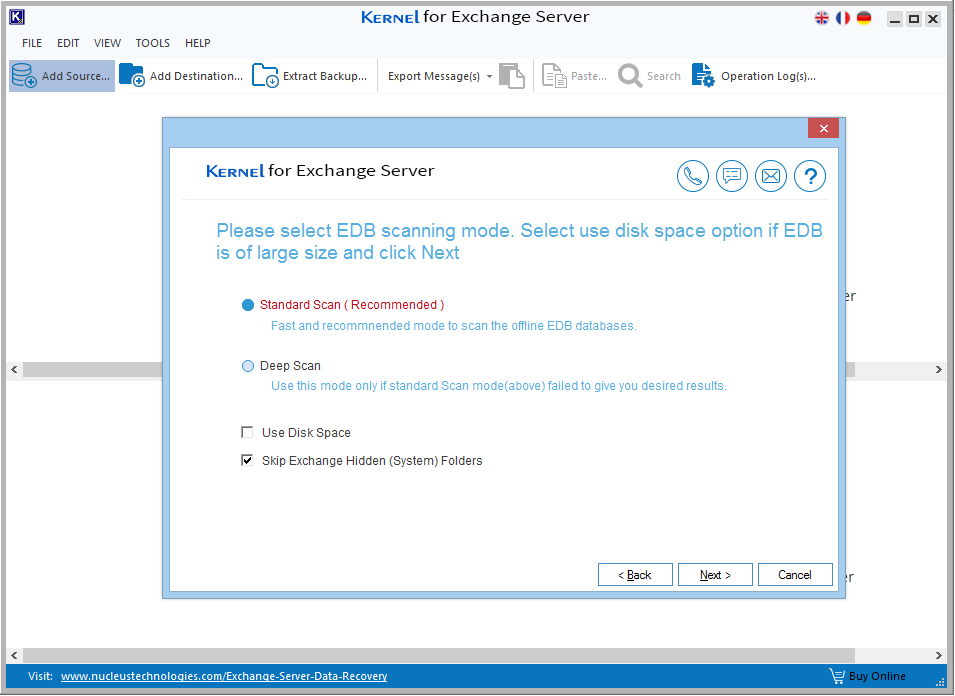Enable the Use Disk Space checkbox

[247, 432]
